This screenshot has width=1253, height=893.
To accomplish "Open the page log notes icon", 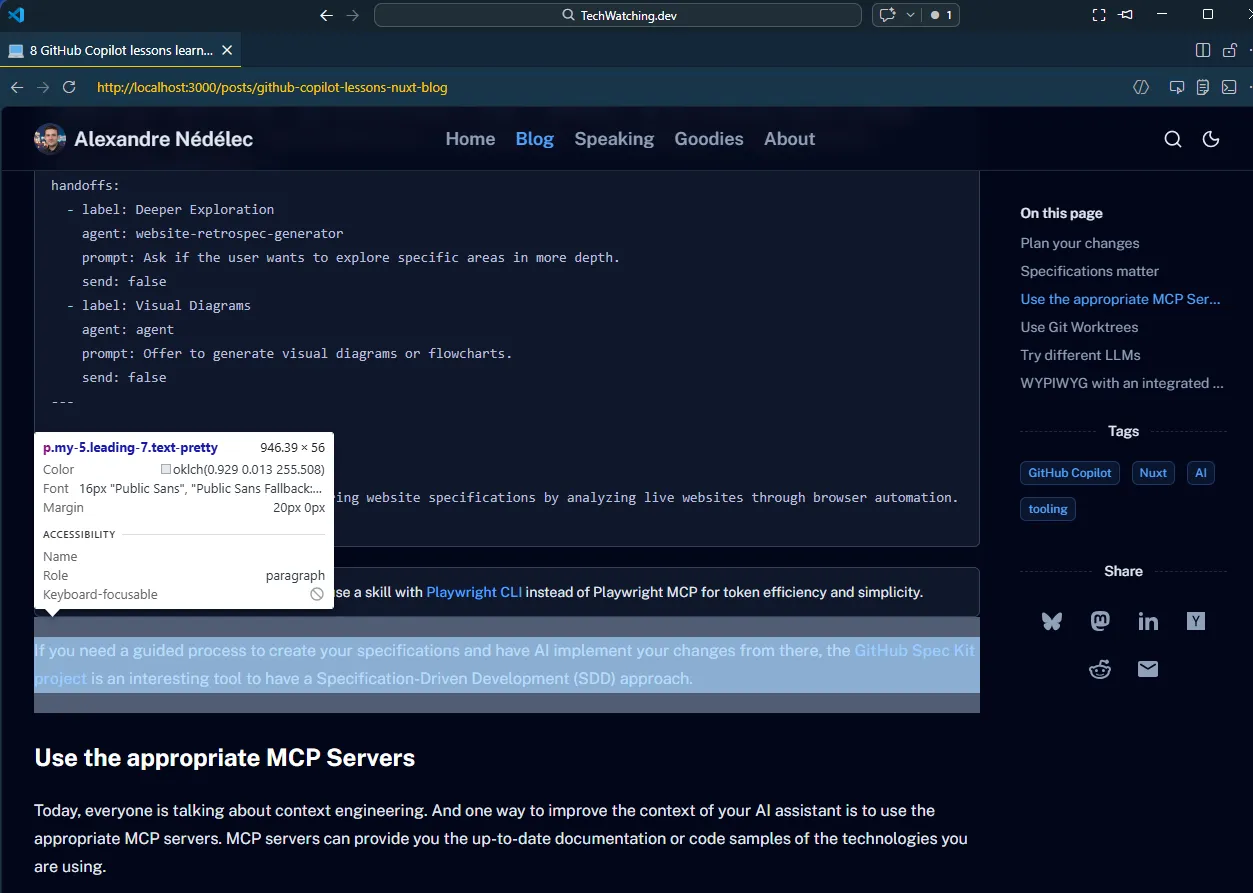I will 1202,87.
